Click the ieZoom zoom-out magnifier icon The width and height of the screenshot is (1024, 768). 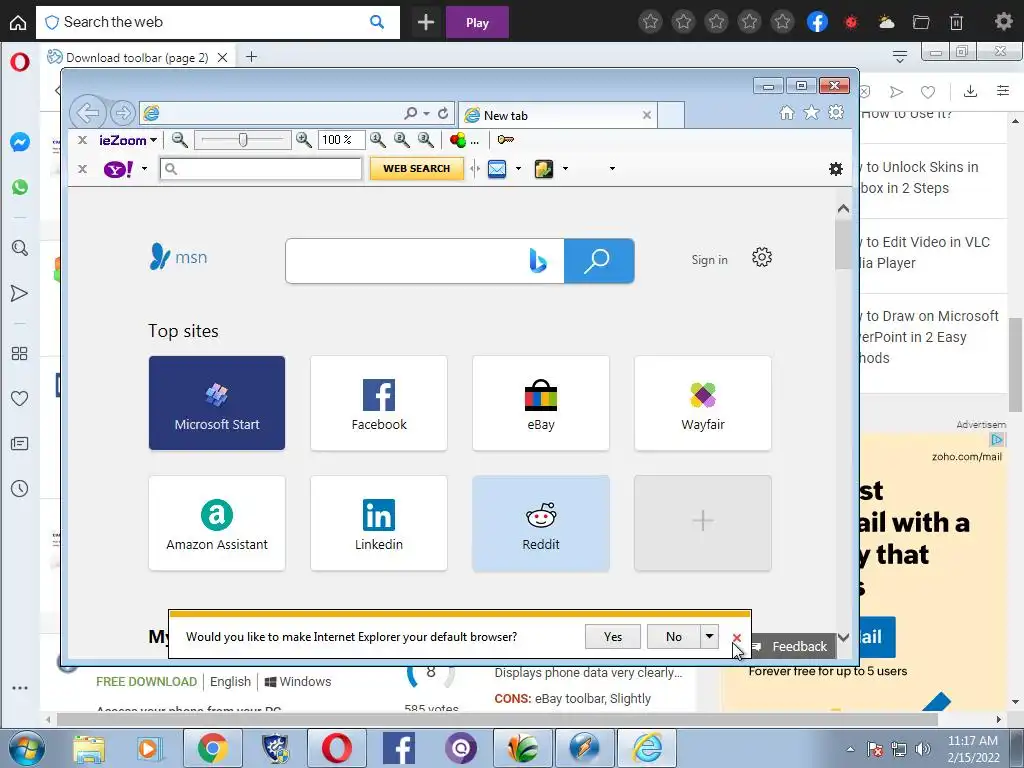coord(180,140)
